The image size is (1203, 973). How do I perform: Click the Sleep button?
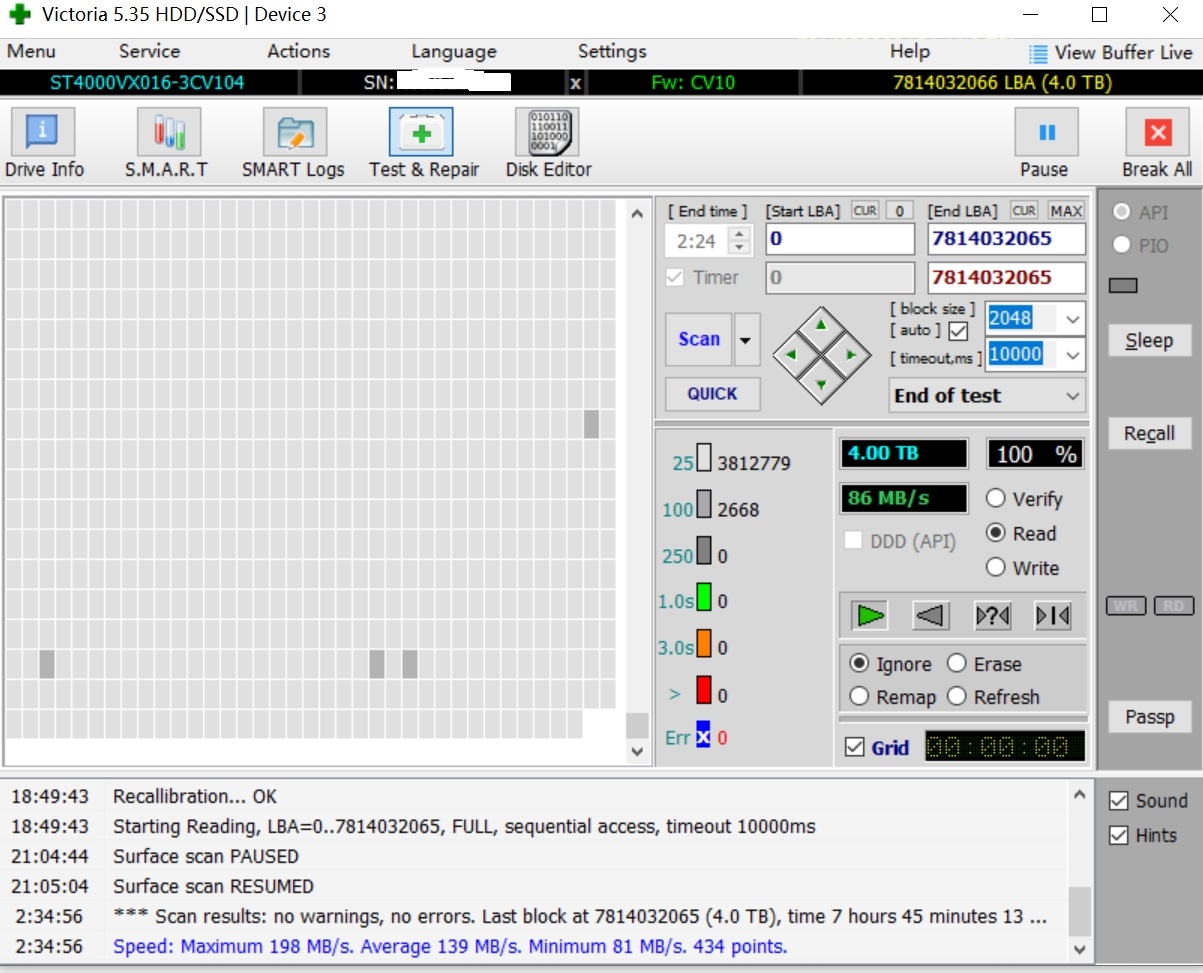(1149, 340)
